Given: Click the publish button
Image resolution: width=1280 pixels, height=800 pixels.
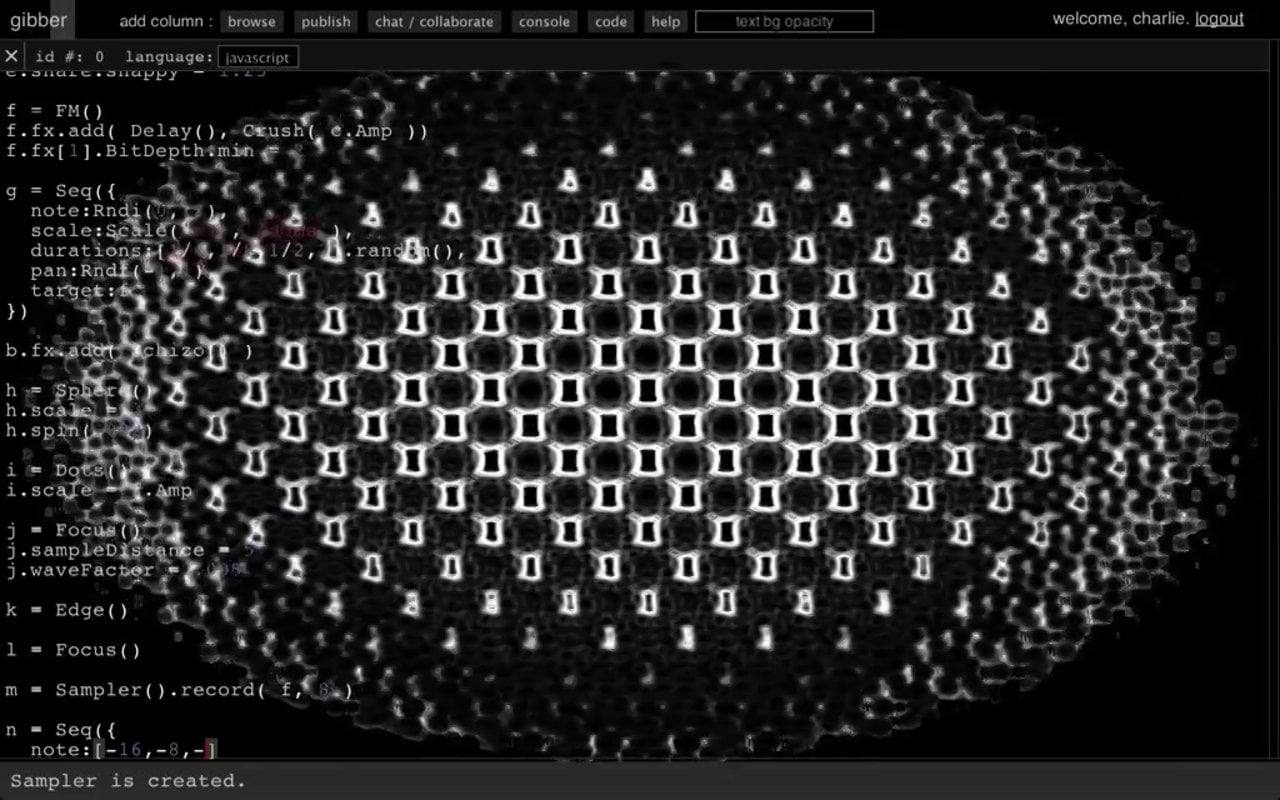Looking at the screenshot, I should pos(326,21).
